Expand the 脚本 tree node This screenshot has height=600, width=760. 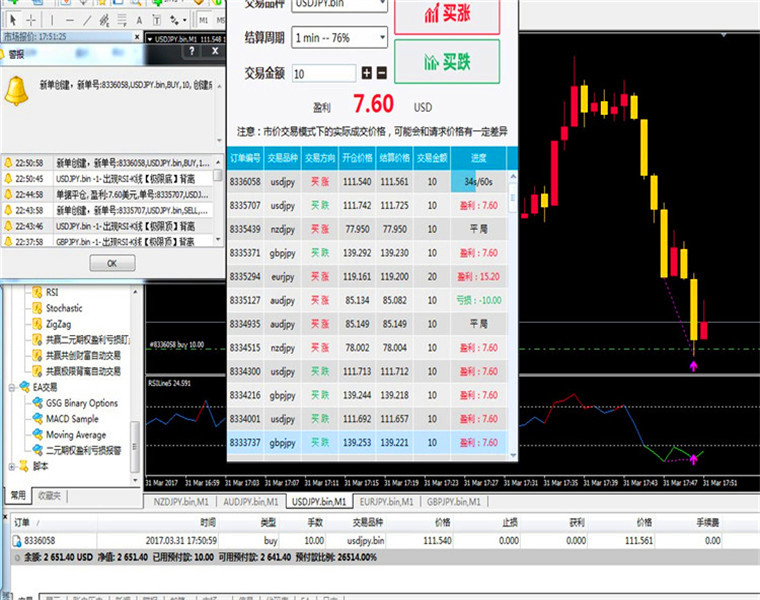[x=12, y=467]
